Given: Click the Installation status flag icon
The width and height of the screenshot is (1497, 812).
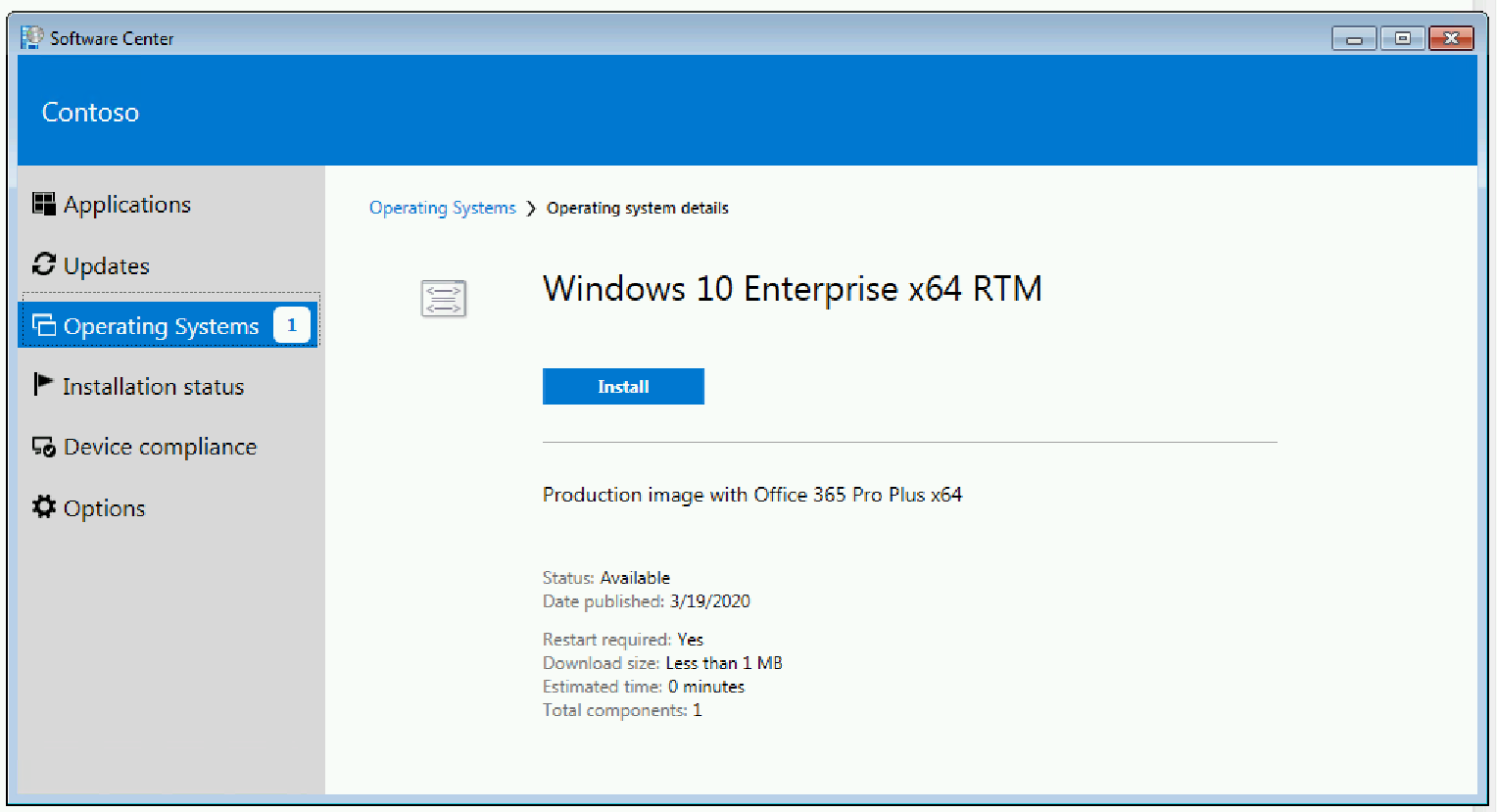Looking at the screenshot, I should click(42, 385).
